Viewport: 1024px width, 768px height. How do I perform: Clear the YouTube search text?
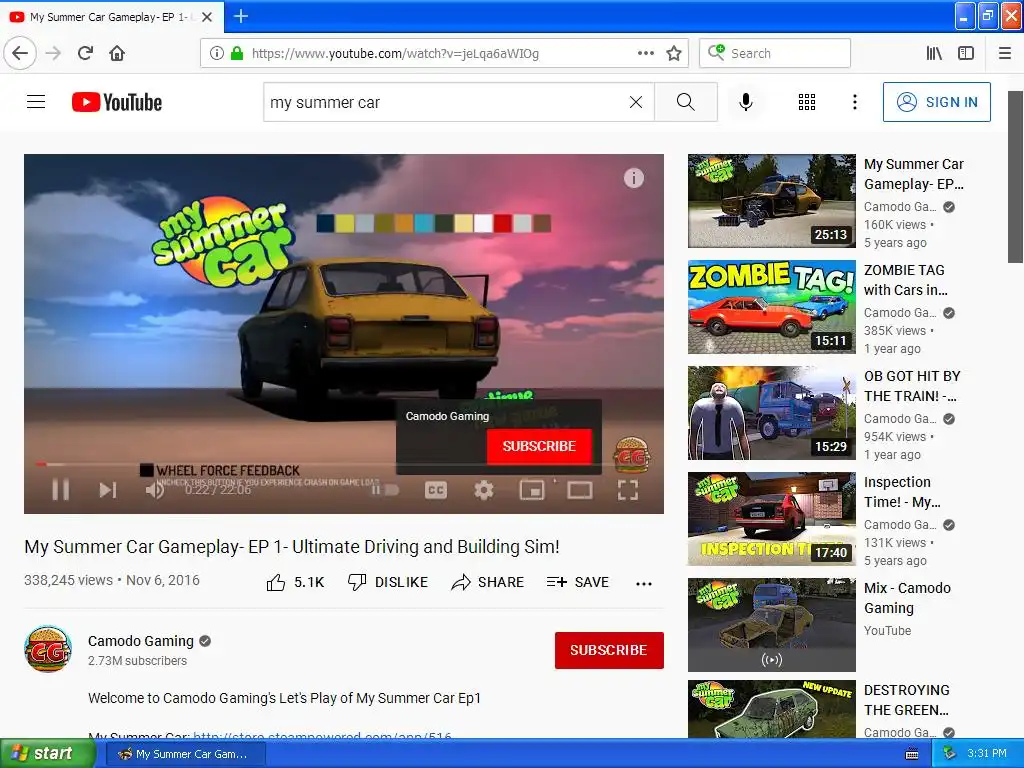click(x=635, y=102)
